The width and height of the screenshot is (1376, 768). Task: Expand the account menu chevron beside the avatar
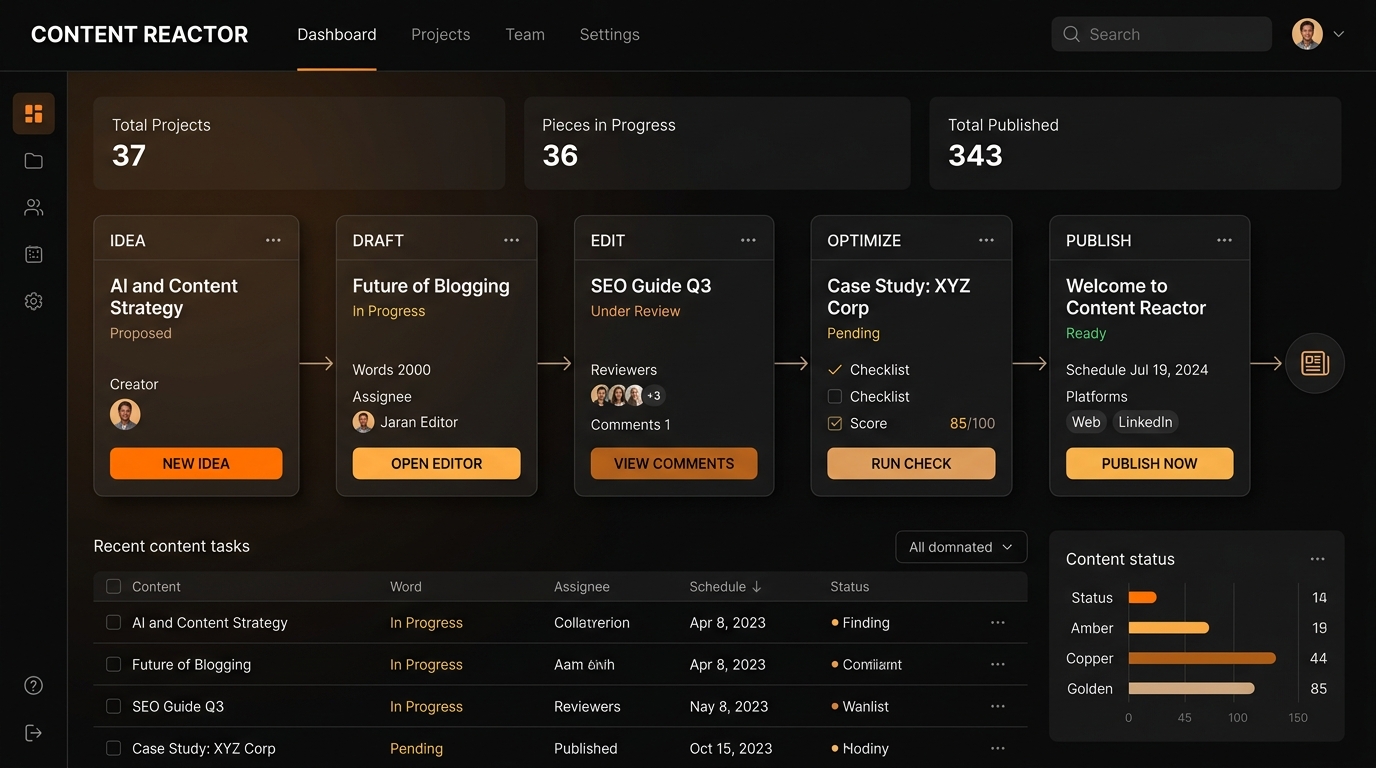(1338, 34)
